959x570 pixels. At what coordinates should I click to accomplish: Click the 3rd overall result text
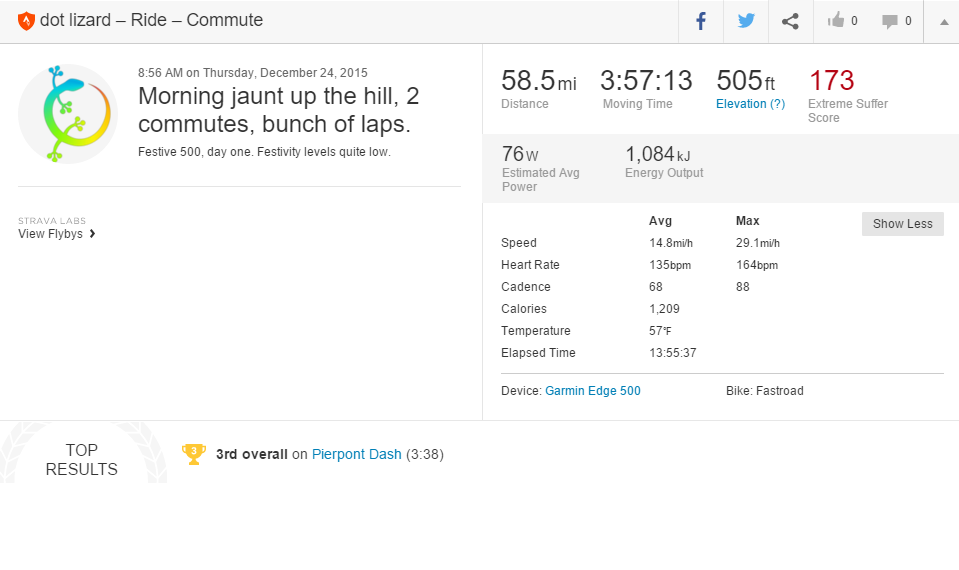(x=251, y=454)
